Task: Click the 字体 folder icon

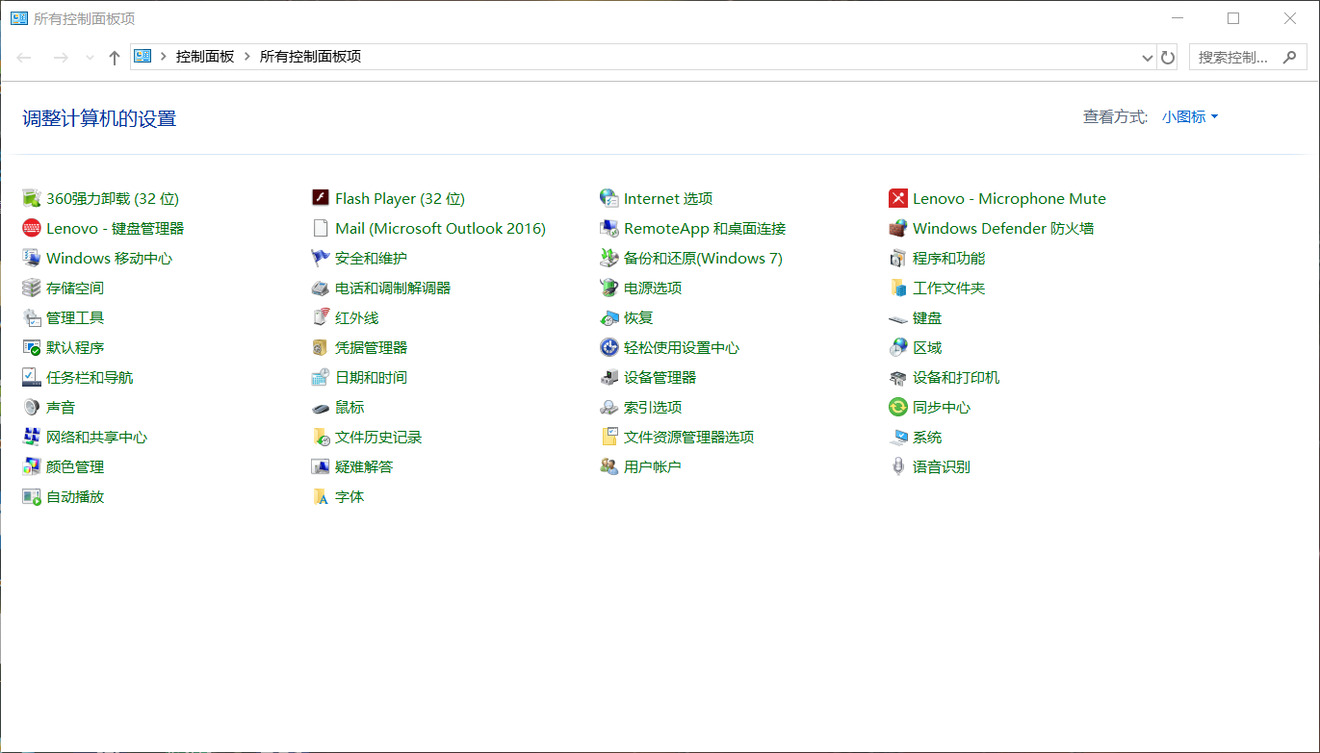Action: [320, 497]
